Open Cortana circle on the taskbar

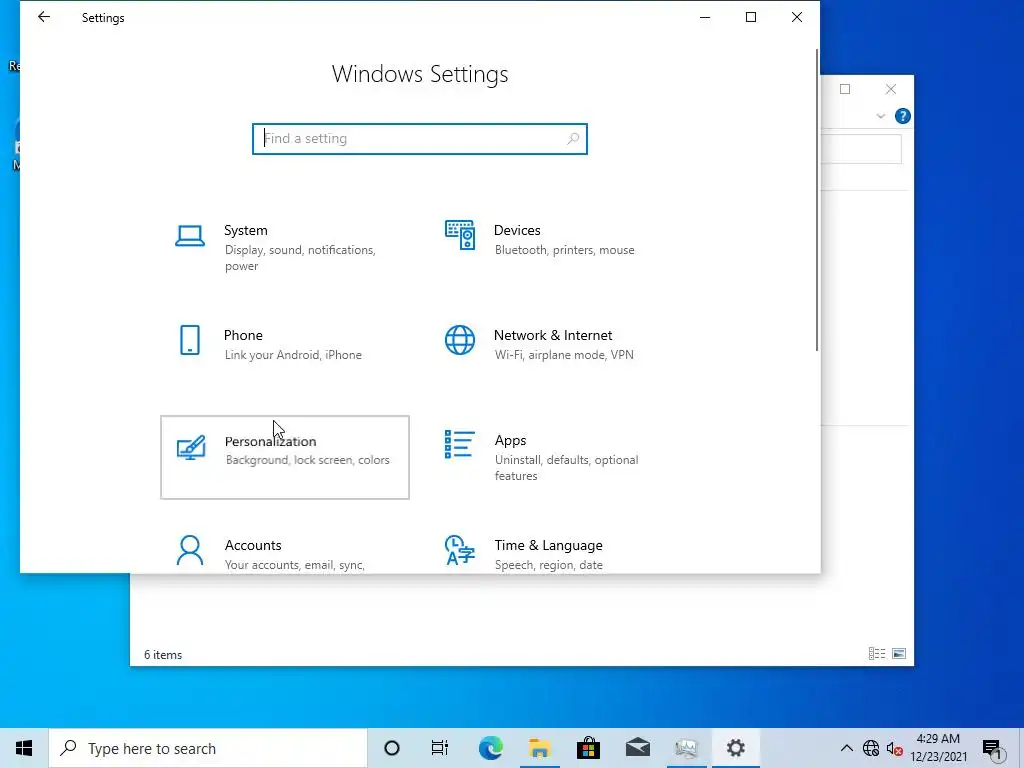[x=392, y=748]
